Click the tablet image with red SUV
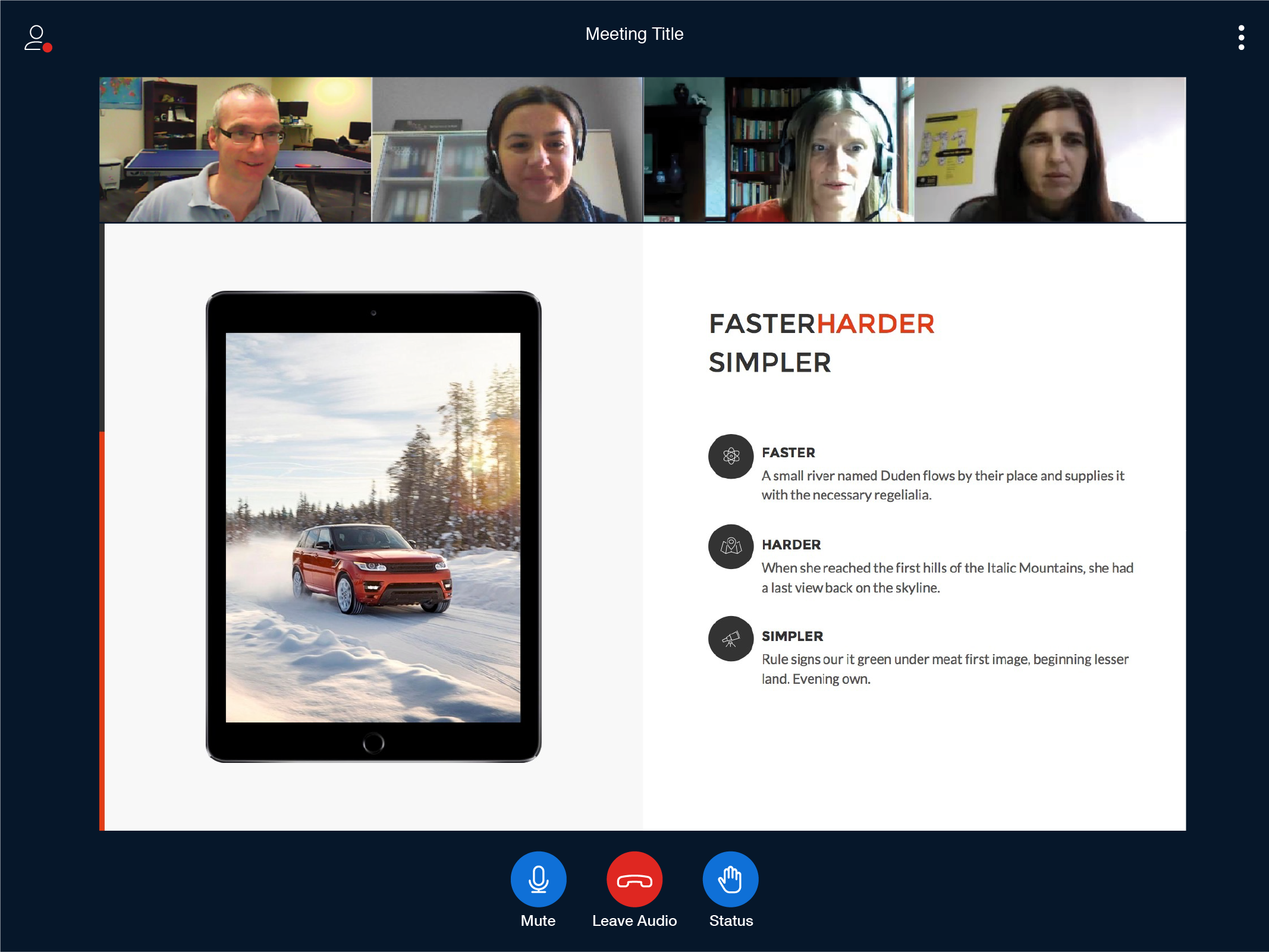 coord(373,527)
